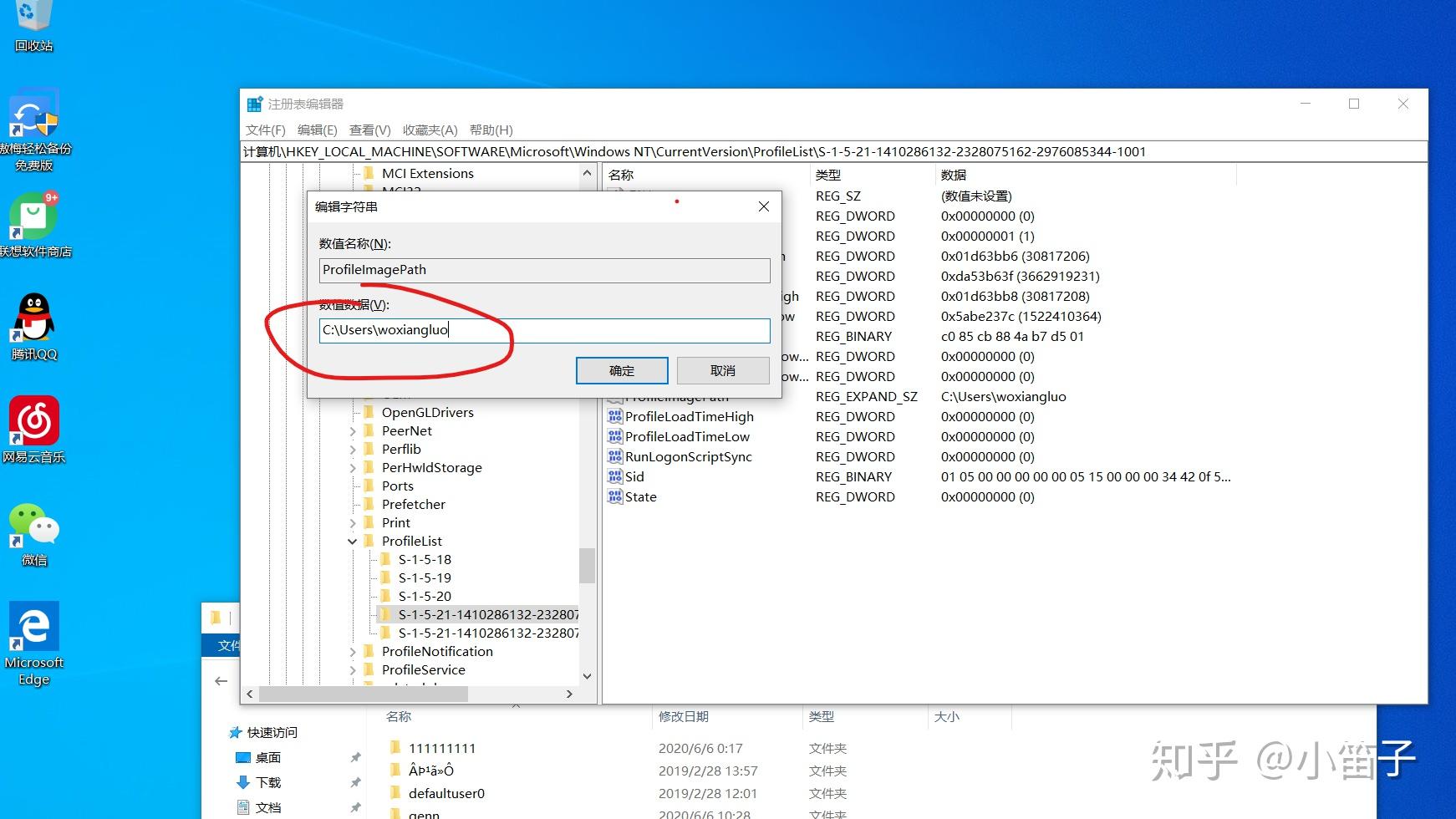This screenshot has height=819, width=1456.
Task: Select the first S-1-5-21-1410286132 key
Action: coord(488,614)
